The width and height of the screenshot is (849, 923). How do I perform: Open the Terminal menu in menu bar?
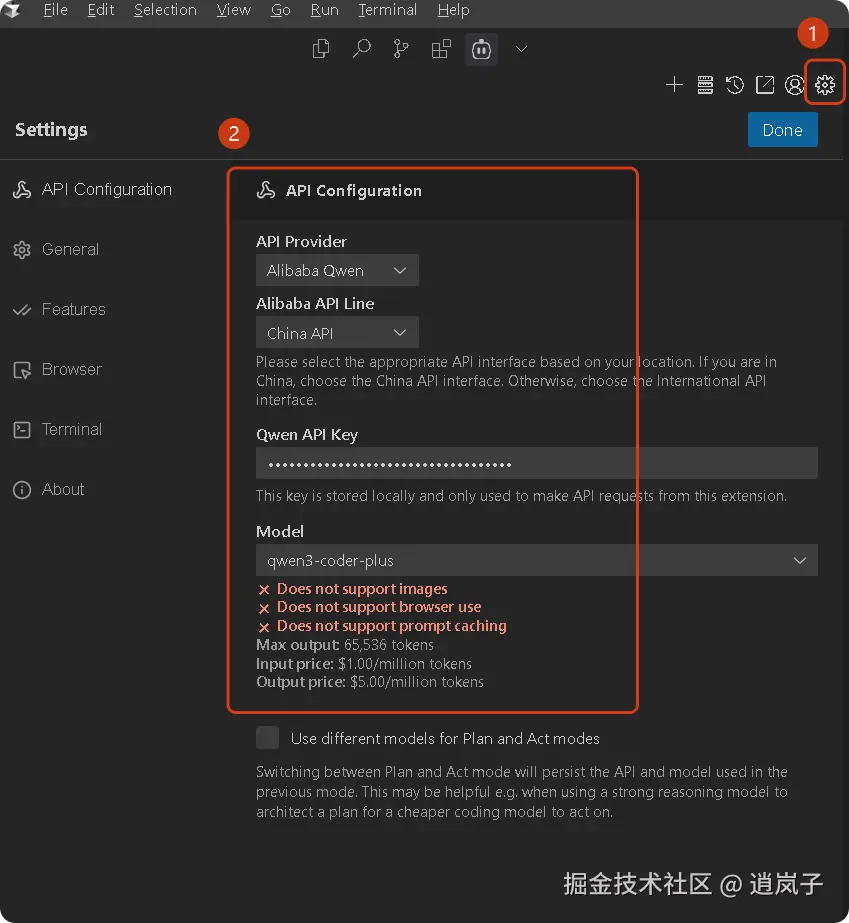coord(388,10)
